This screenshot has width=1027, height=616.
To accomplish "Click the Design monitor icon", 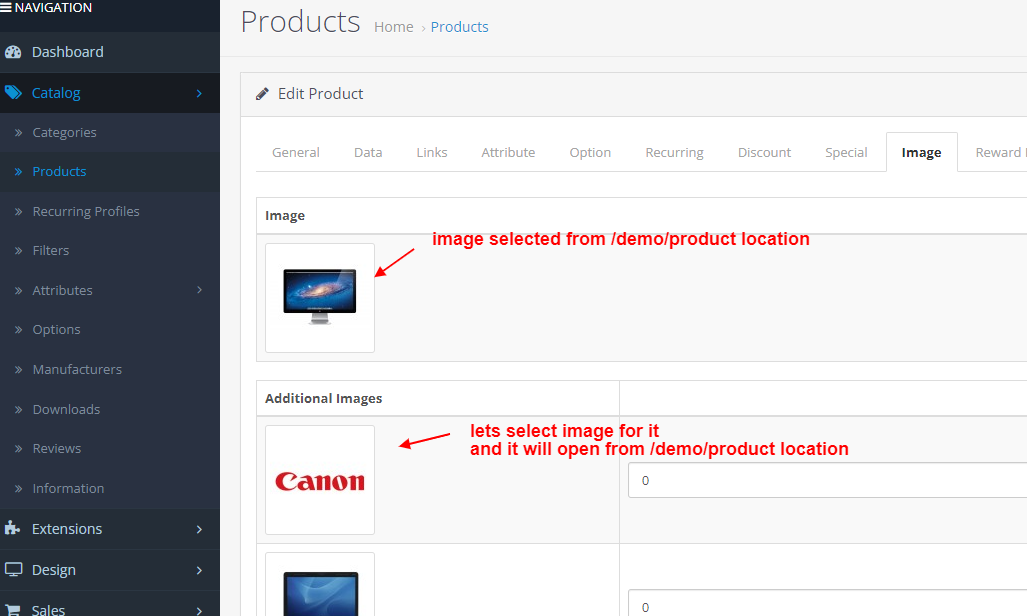I will (x=14, y=569).
